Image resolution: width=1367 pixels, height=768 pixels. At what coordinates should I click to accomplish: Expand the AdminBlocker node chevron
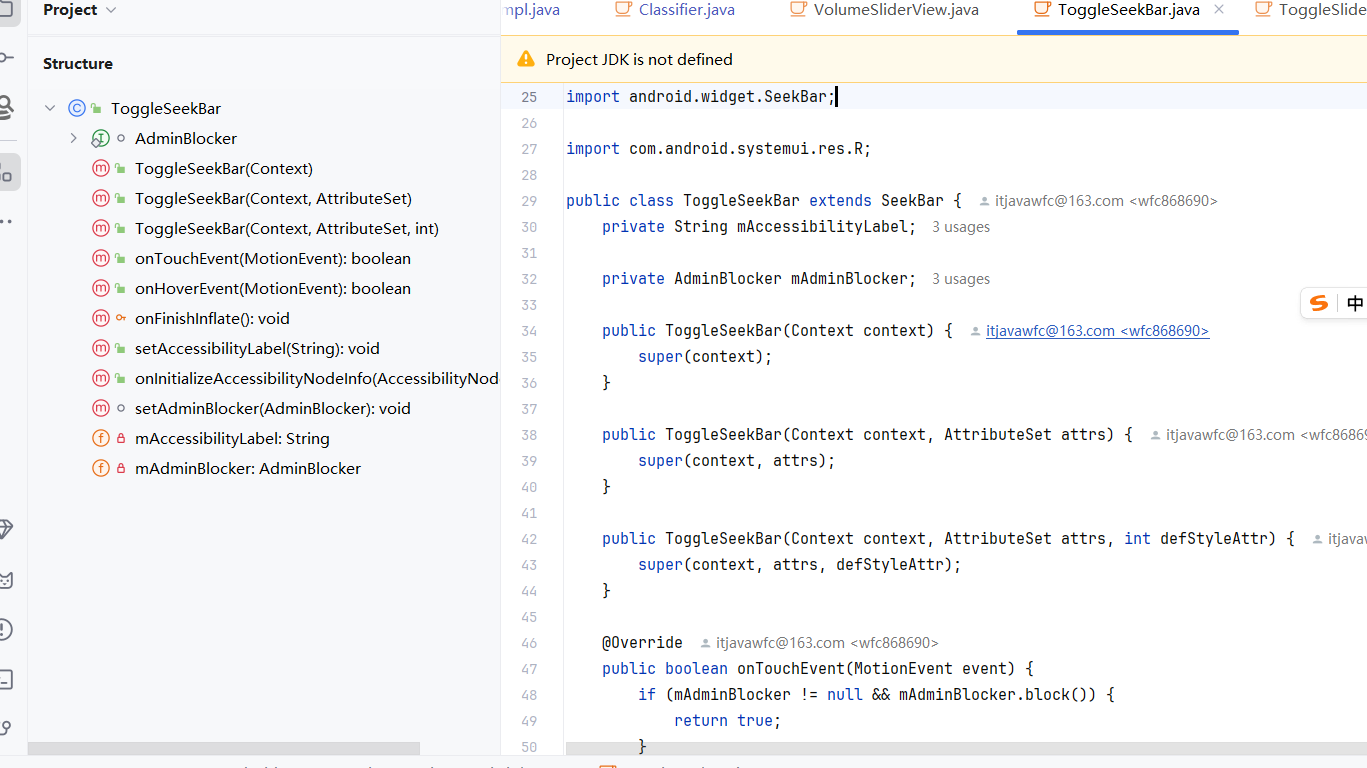coord(73,138)
